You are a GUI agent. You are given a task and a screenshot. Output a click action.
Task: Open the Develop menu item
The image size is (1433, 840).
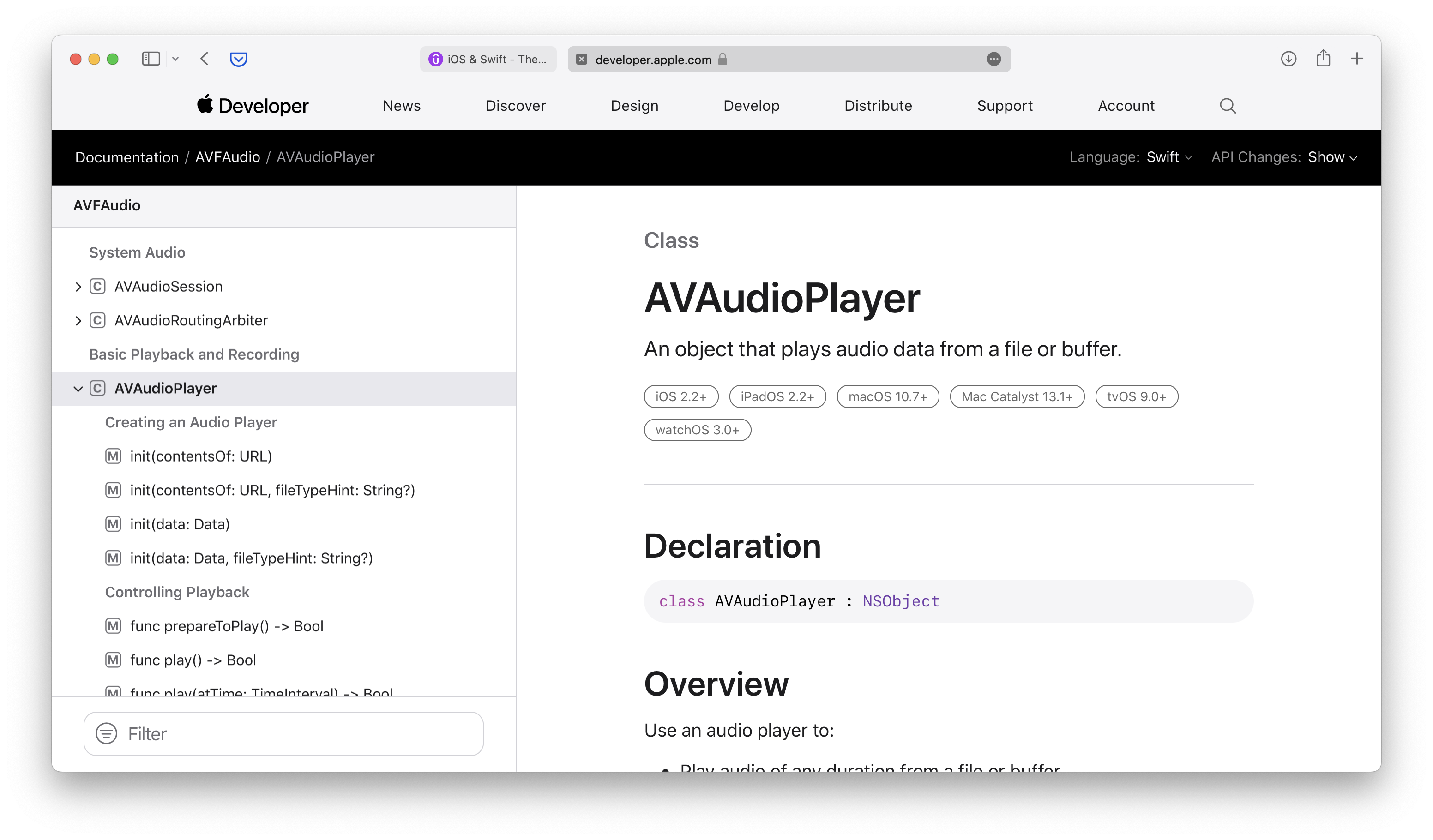click(751, 106)
